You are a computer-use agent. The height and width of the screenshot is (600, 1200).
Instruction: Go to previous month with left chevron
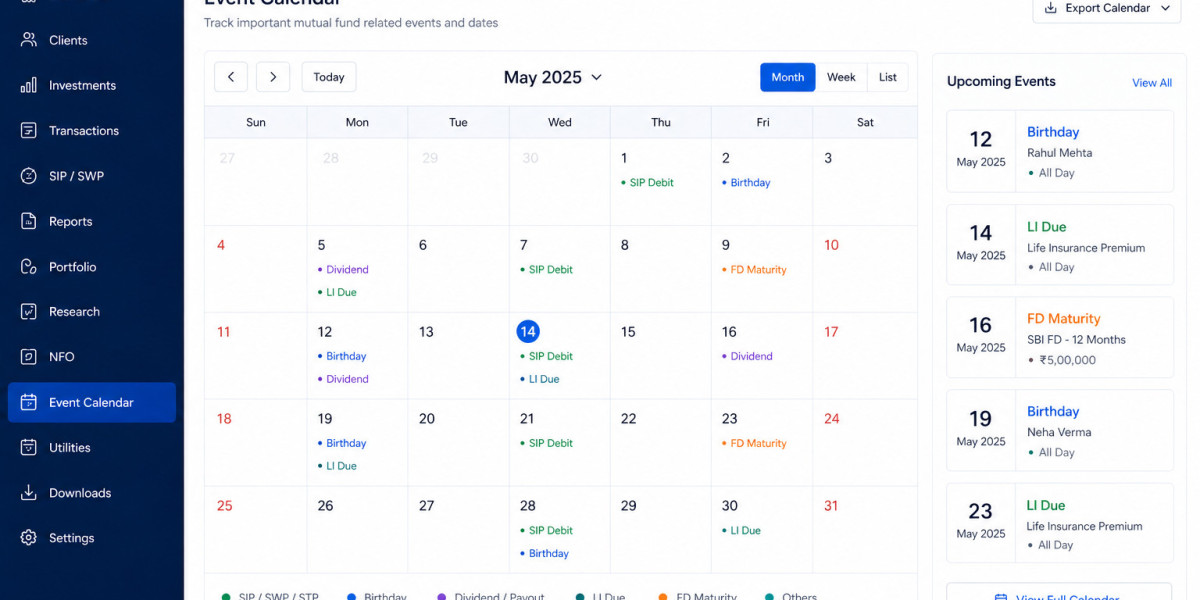pyautogui.click(x=231, y=77)
